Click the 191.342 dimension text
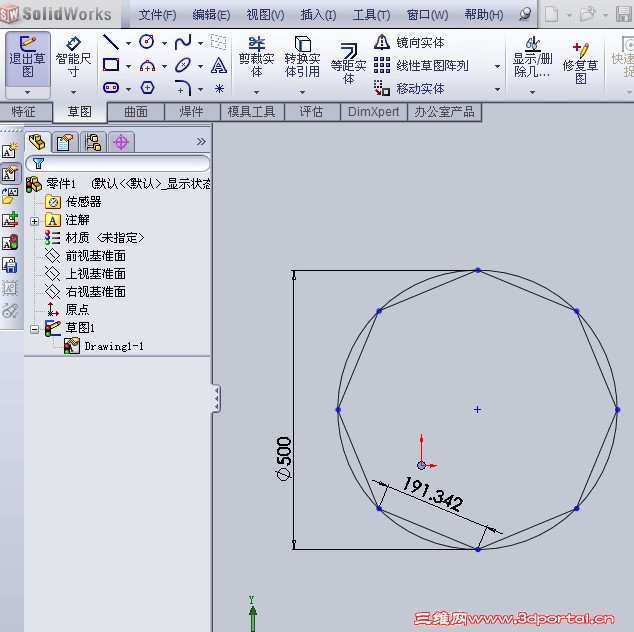The image size is (634, 632). point(433,494)
